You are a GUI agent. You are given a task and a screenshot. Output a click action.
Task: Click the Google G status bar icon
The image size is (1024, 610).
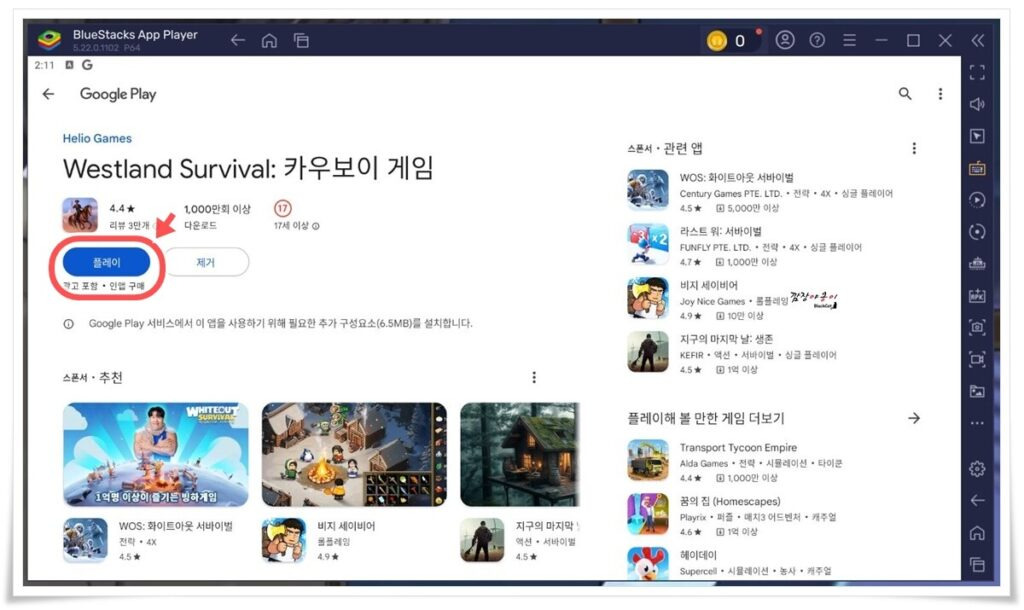(88, 65)
